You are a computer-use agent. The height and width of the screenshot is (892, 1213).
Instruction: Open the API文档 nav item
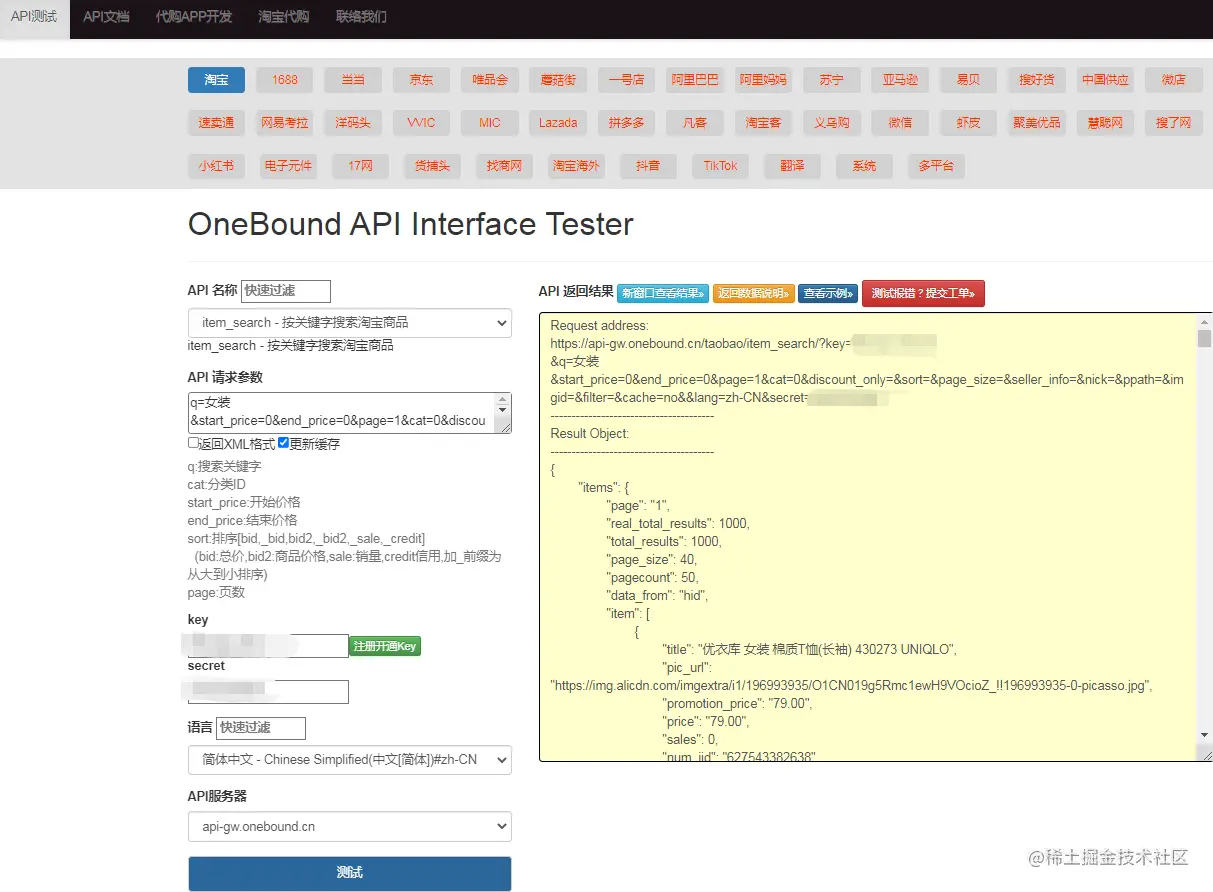point(106,18)
